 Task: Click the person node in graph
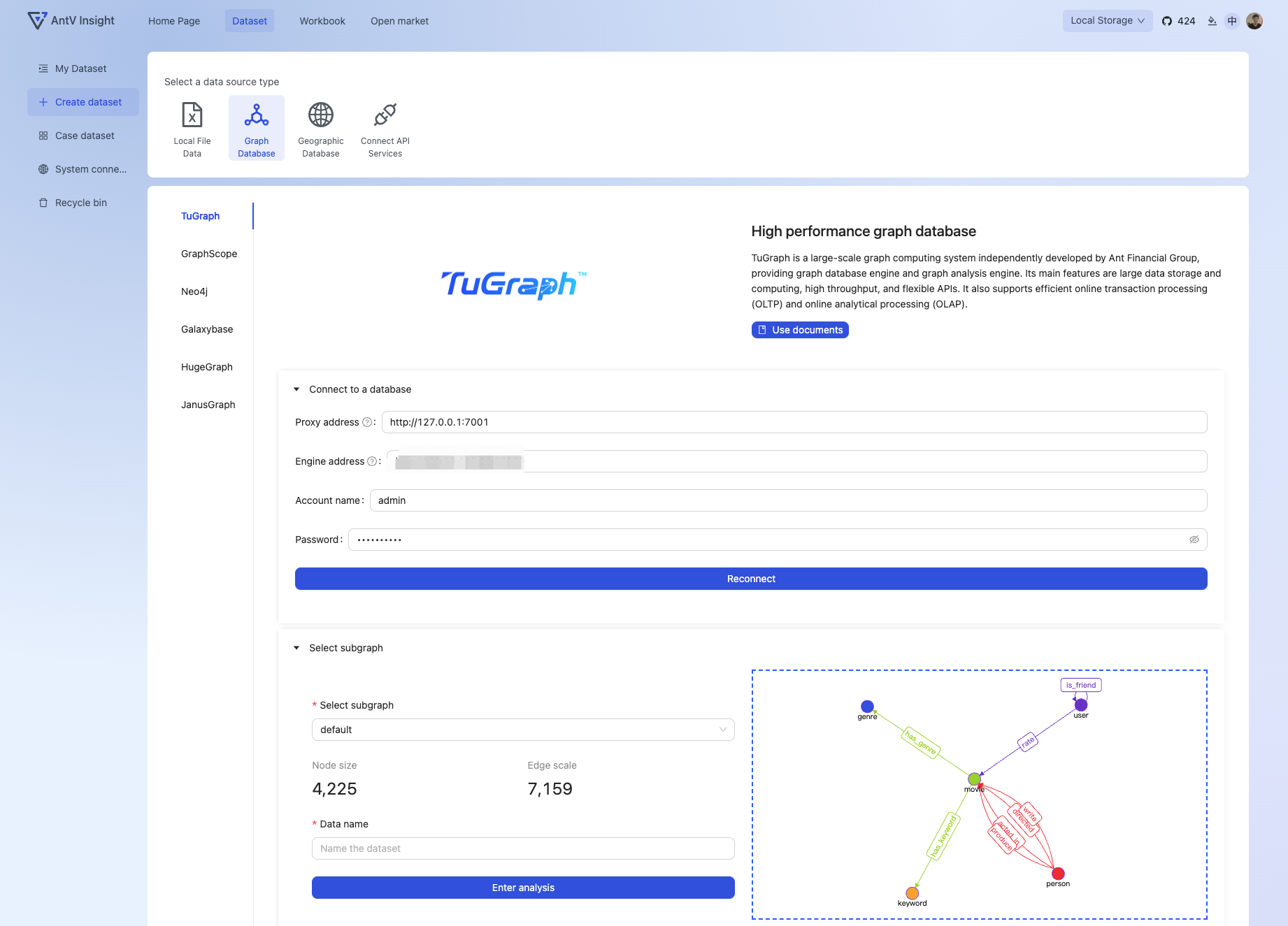coord(1058,874)
